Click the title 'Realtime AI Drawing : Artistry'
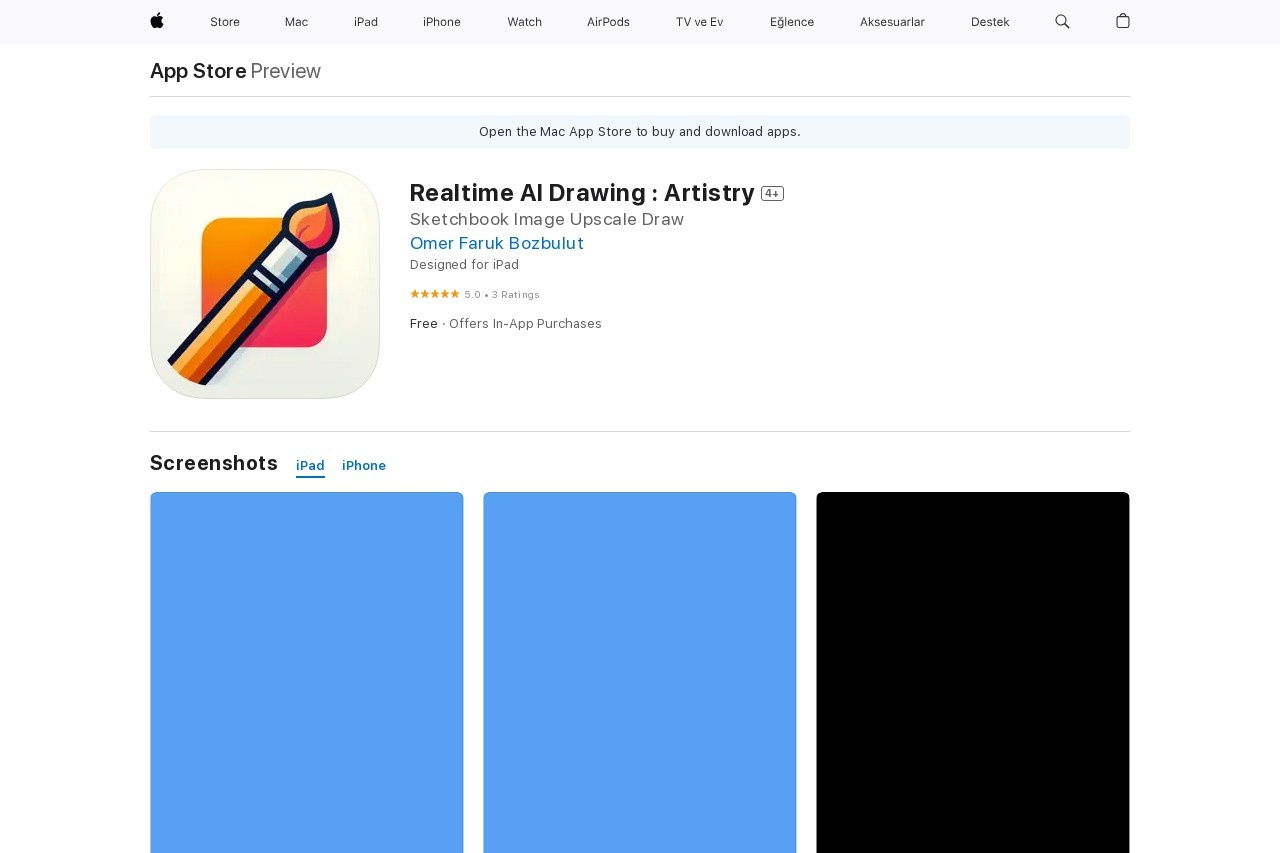1280x853 pixels. (582, 193)
